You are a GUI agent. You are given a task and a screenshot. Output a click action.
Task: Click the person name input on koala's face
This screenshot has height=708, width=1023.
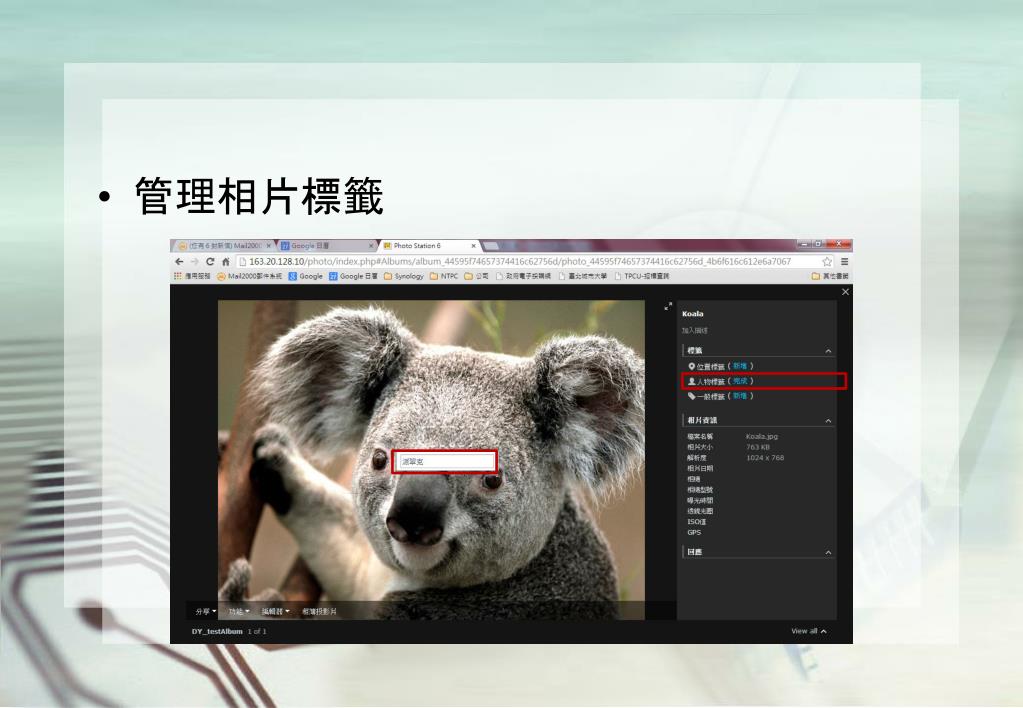point(446,461)
